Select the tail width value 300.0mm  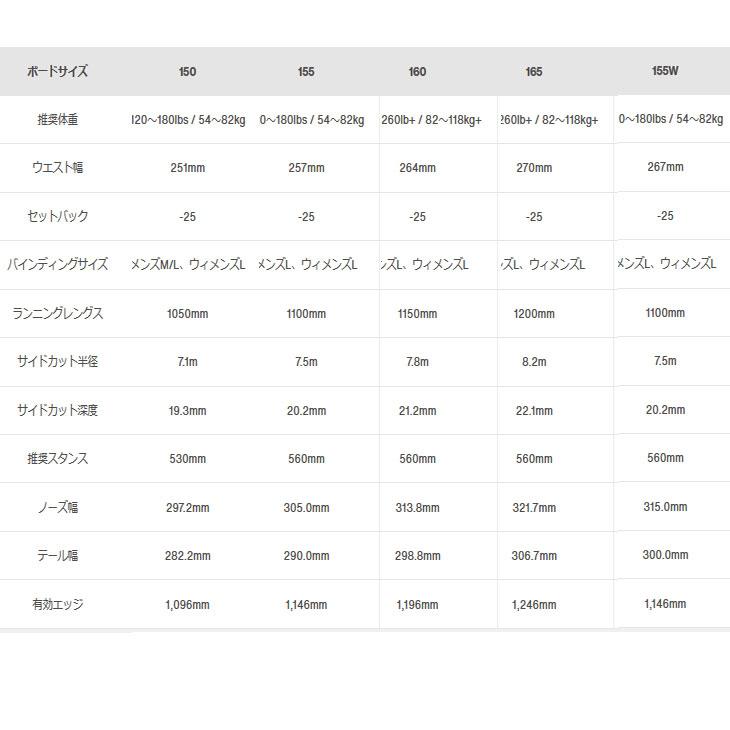pyautogui.click(x=665, y=554)
